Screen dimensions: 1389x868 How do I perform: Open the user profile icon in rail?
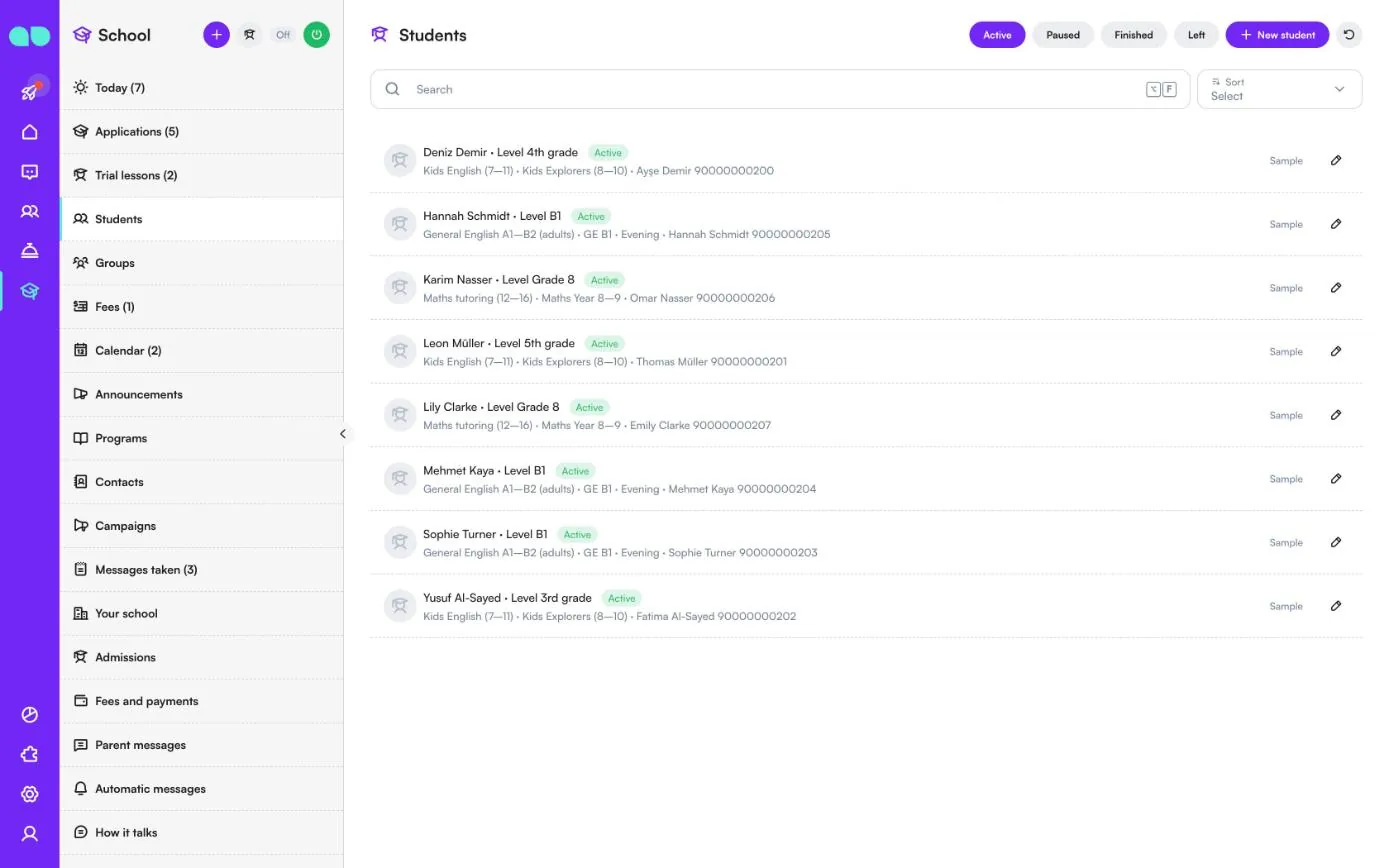[x=30, y=833]
